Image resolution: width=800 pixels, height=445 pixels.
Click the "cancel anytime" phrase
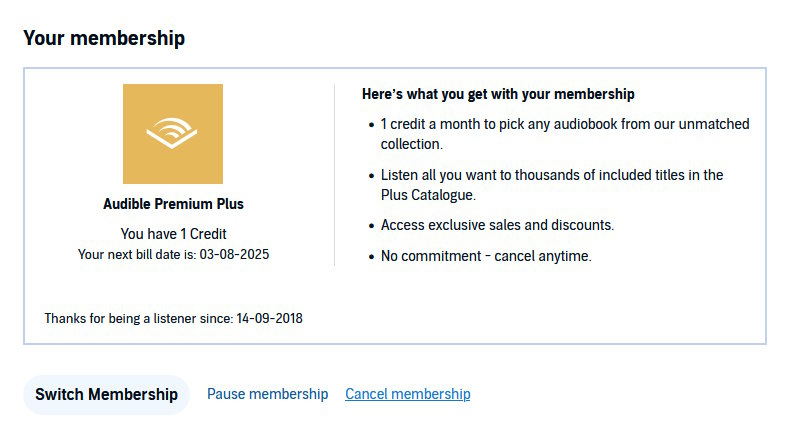tap(546, 256)
